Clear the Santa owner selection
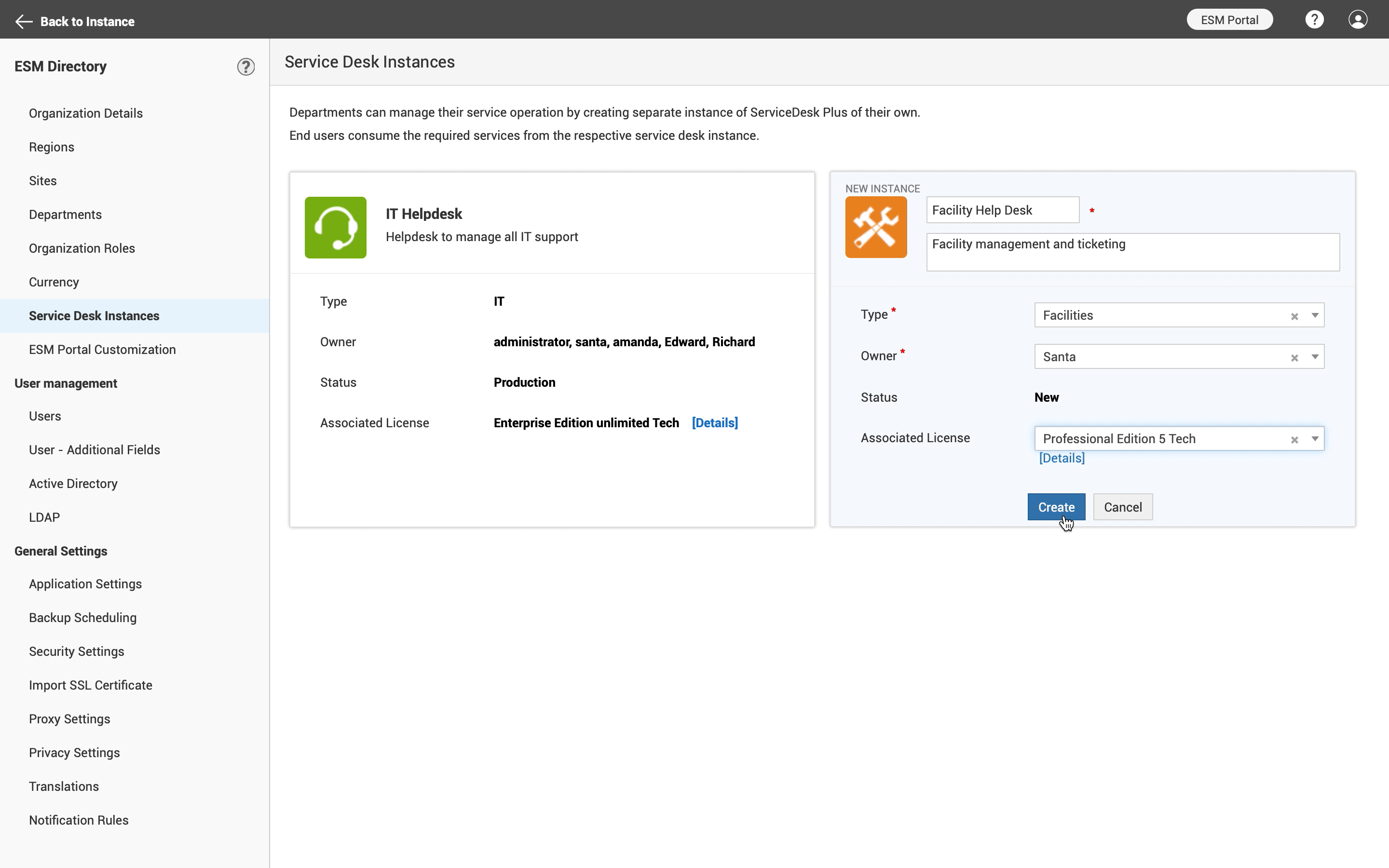The image size is (1389, 868). [1294, 358]
